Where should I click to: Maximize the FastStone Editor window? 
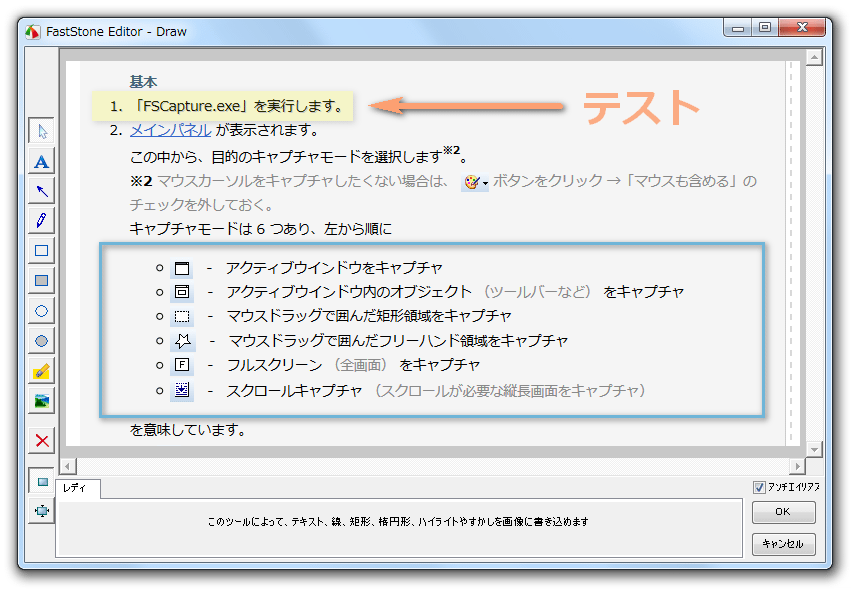tap(765, 27)
